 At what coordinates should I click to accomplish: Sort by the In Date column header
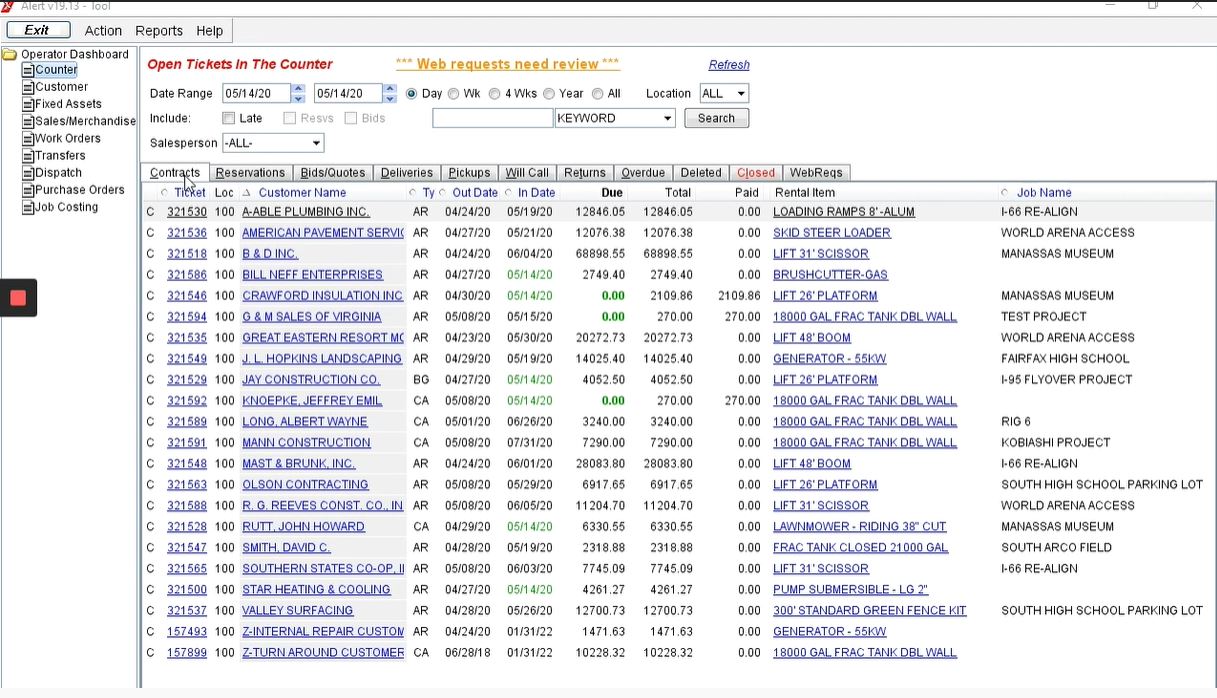click(536, 193)
